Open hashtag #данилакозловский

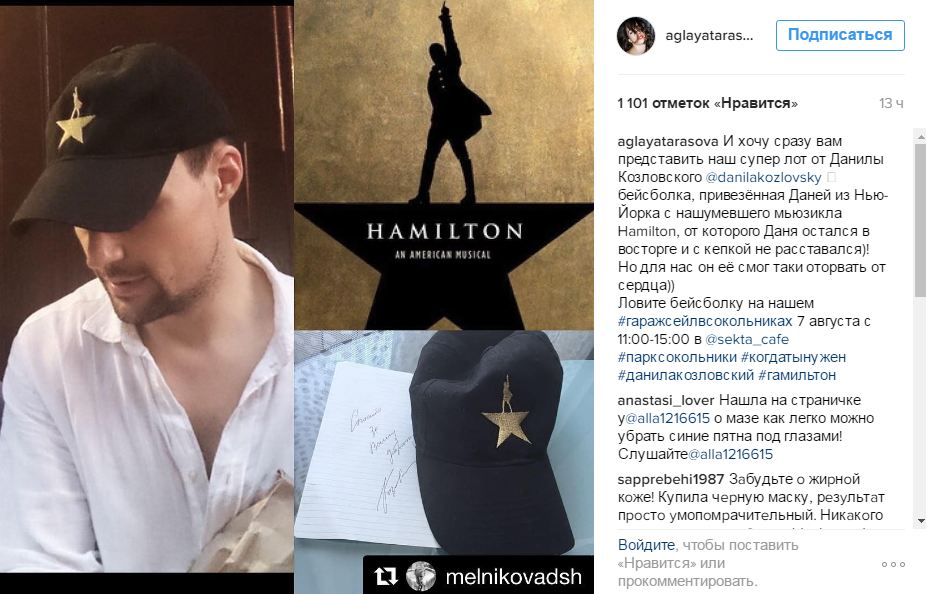(686, 375)
